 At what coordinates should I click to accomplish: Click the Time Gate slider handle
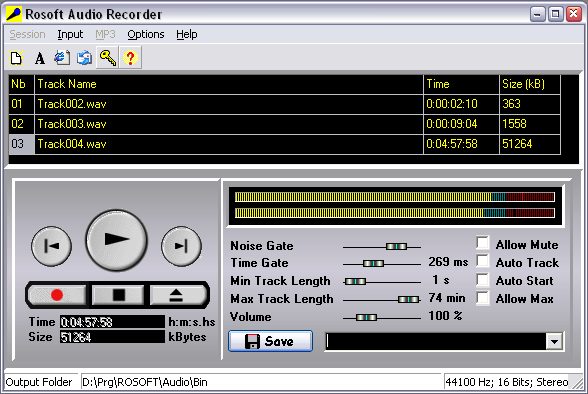point(373,264)
